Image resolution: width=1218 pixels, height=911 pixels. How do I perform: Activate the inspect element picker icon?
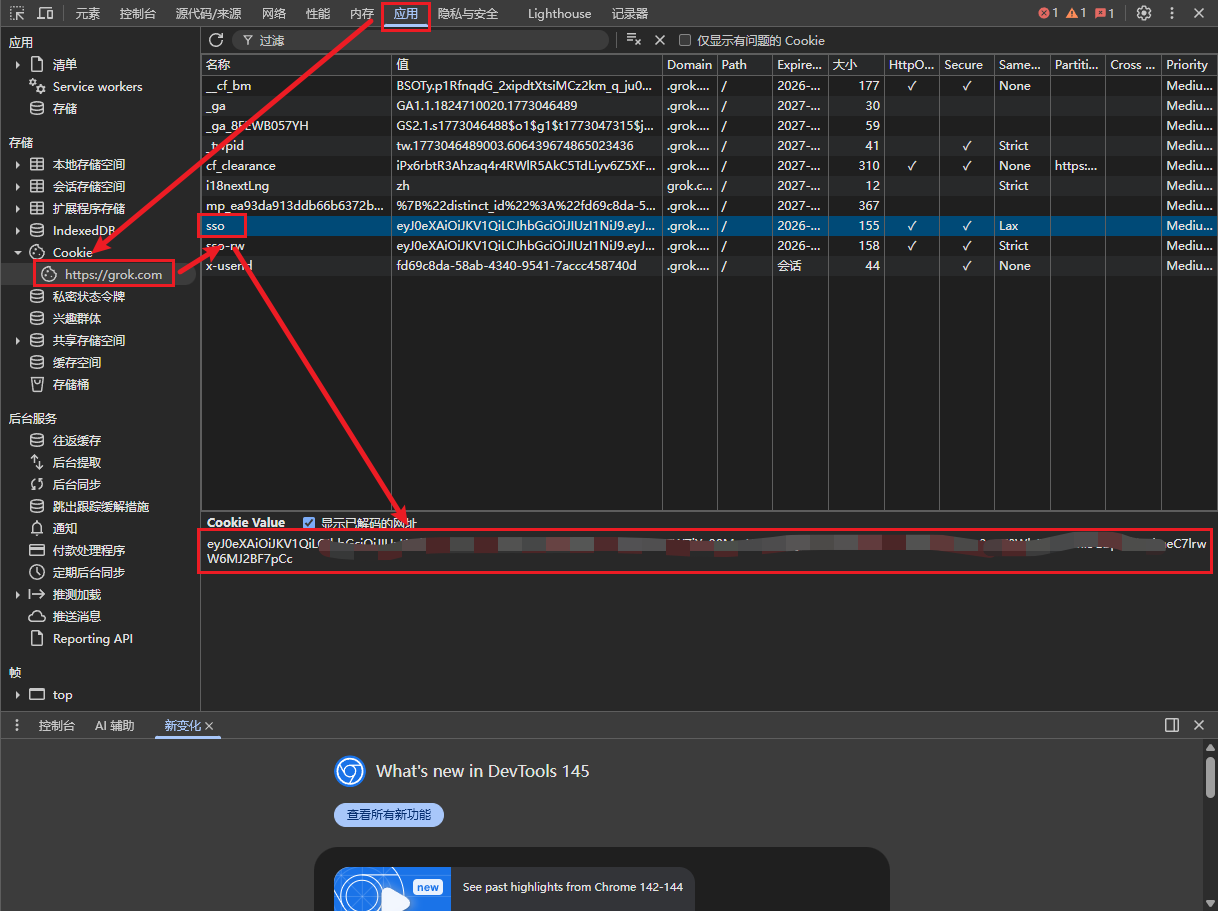[17, 13]
